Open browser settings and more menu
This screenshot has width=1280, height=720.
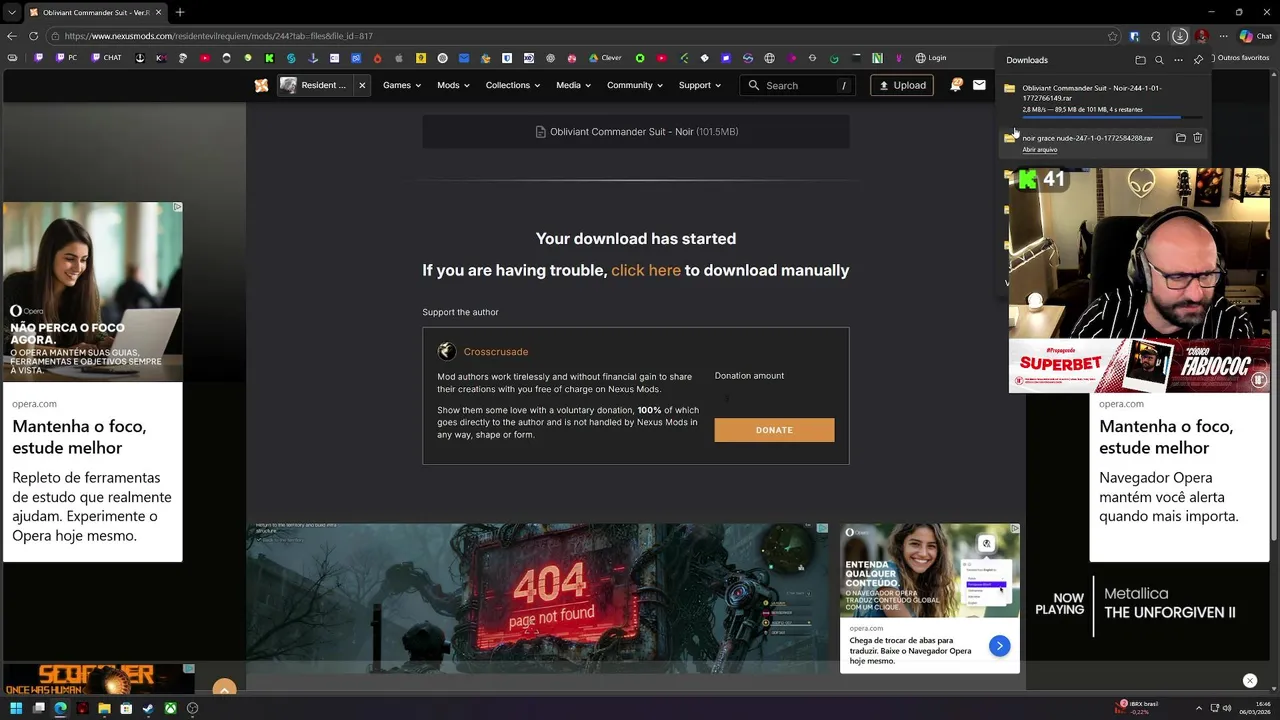[x=1223, y=36]
